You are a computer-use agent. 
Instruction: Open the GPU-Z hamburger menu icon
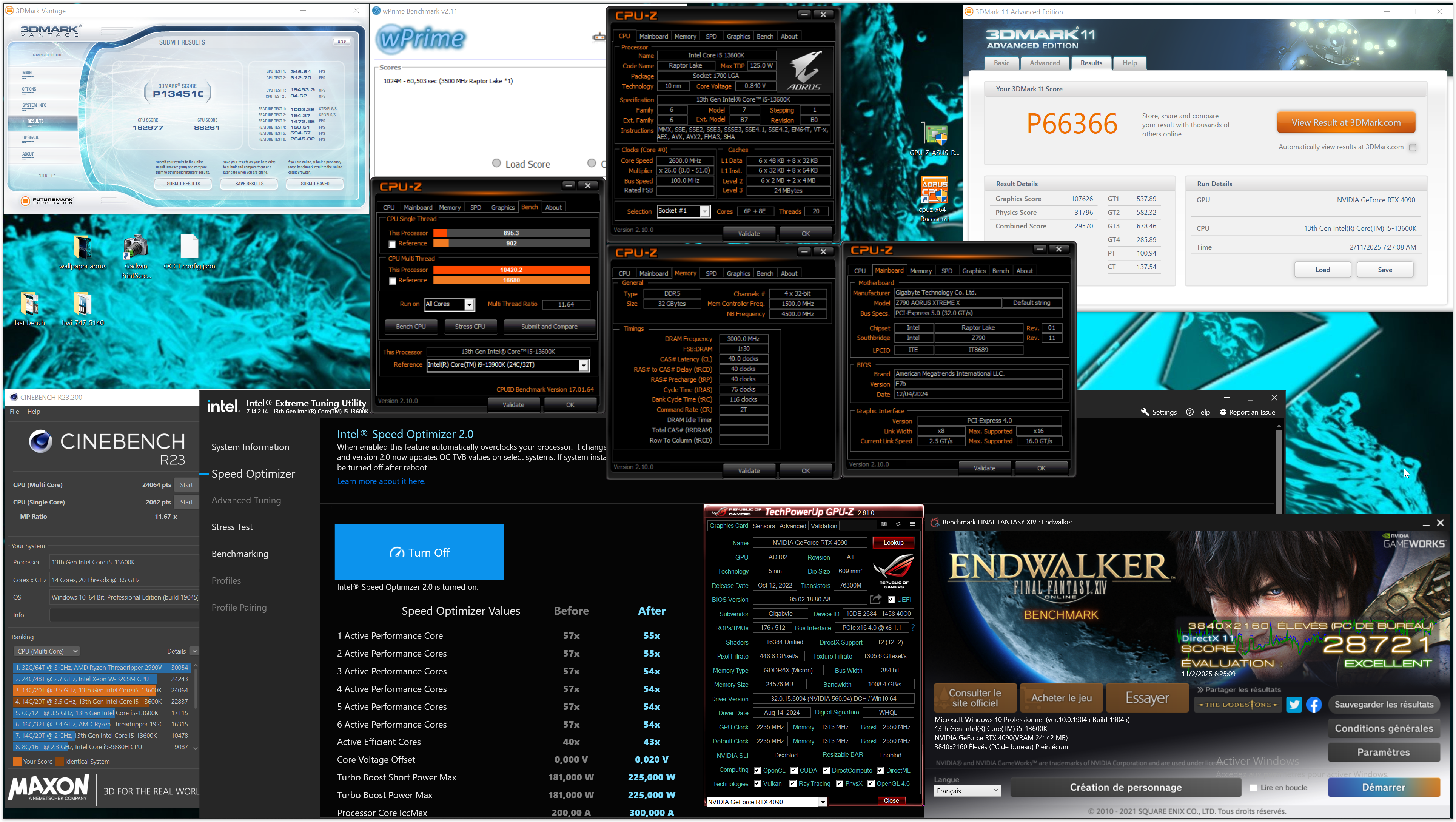tap(912, 524)
